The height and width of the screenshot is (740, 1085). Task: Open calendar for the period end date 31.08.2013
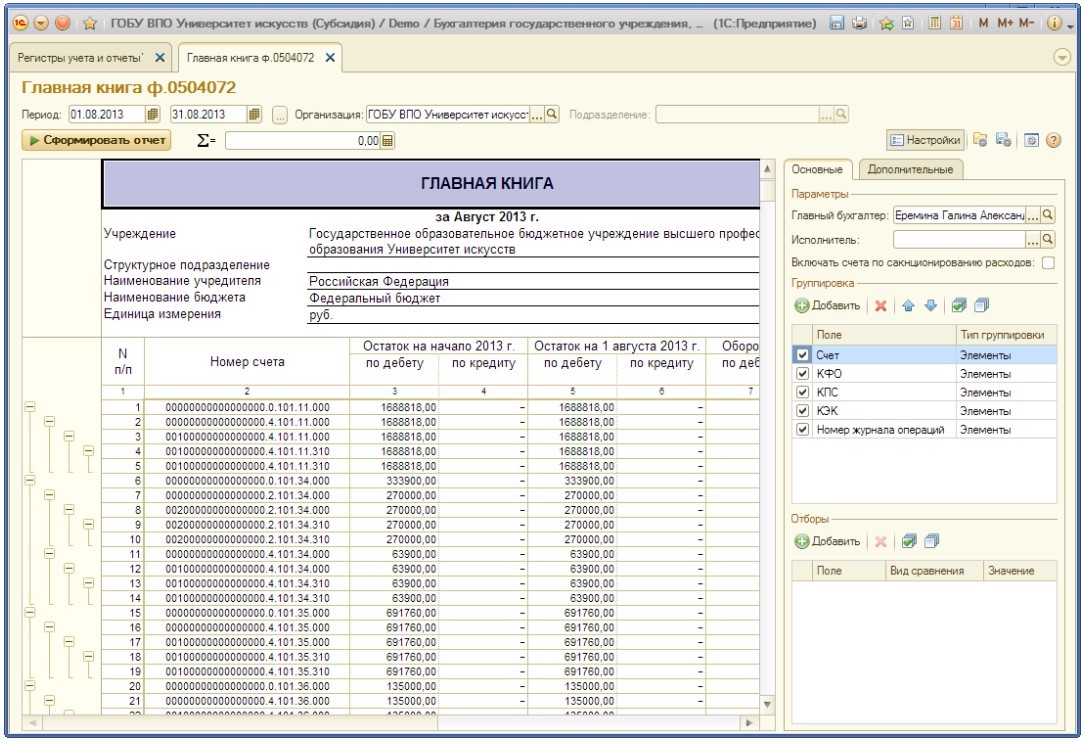coord(255,114)
